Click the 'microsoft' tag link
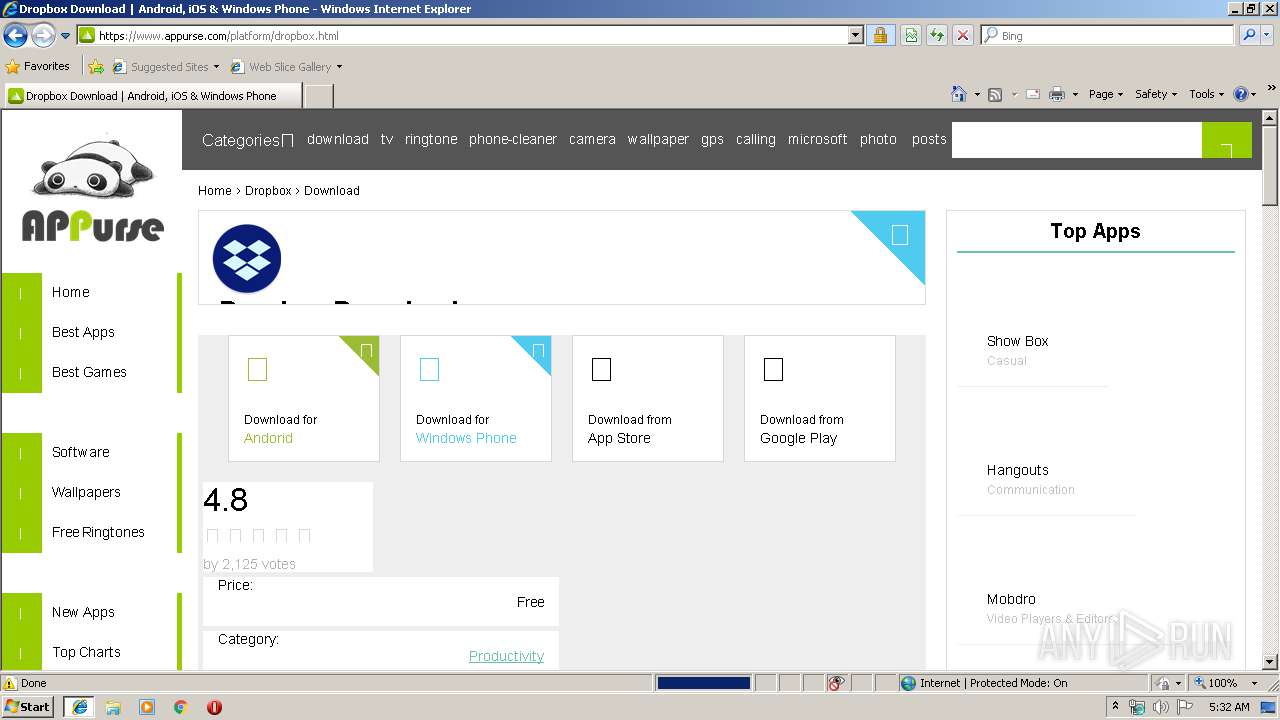 point(817,139)
